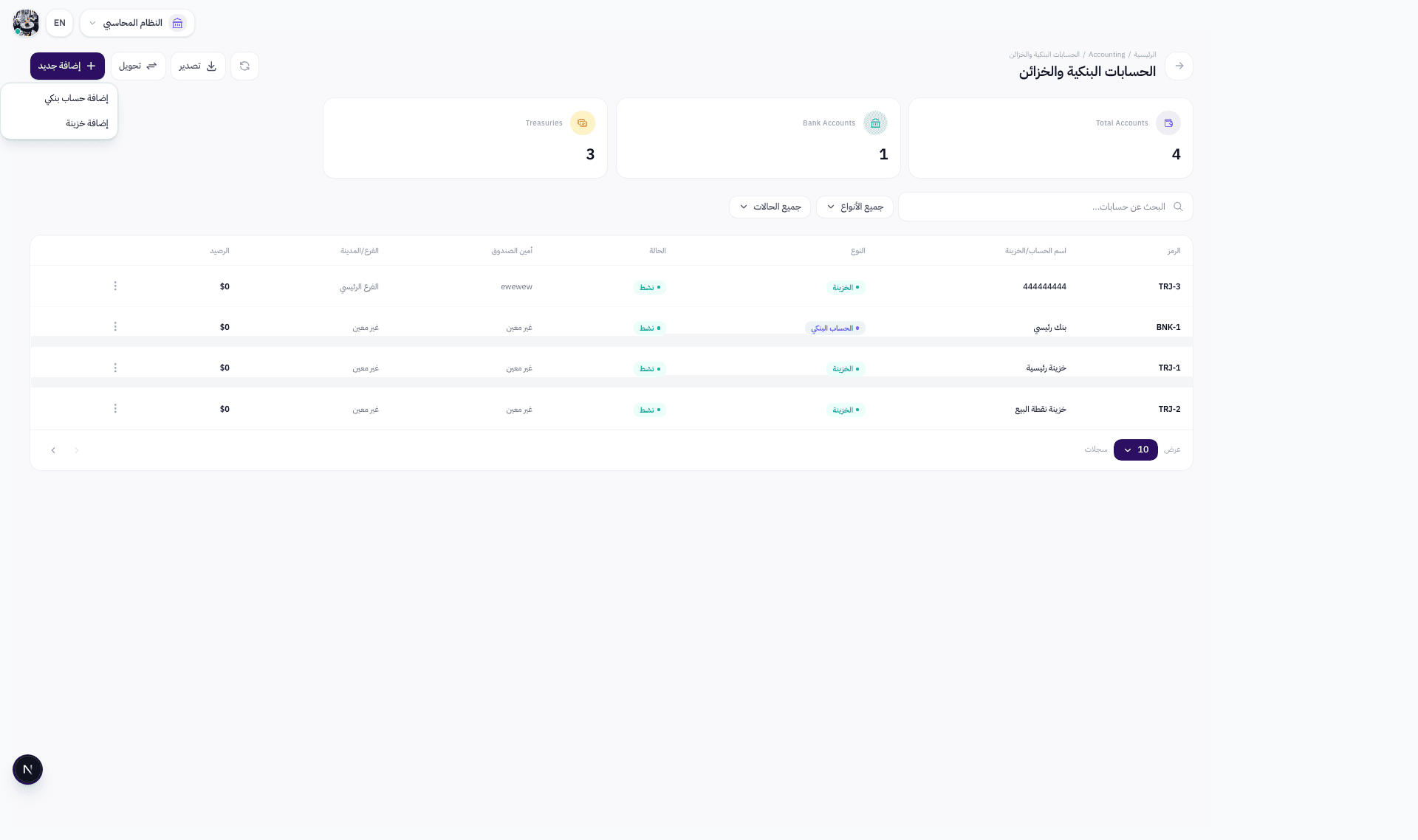
Task: Switch language with the EN button
Action: point(60,24)
